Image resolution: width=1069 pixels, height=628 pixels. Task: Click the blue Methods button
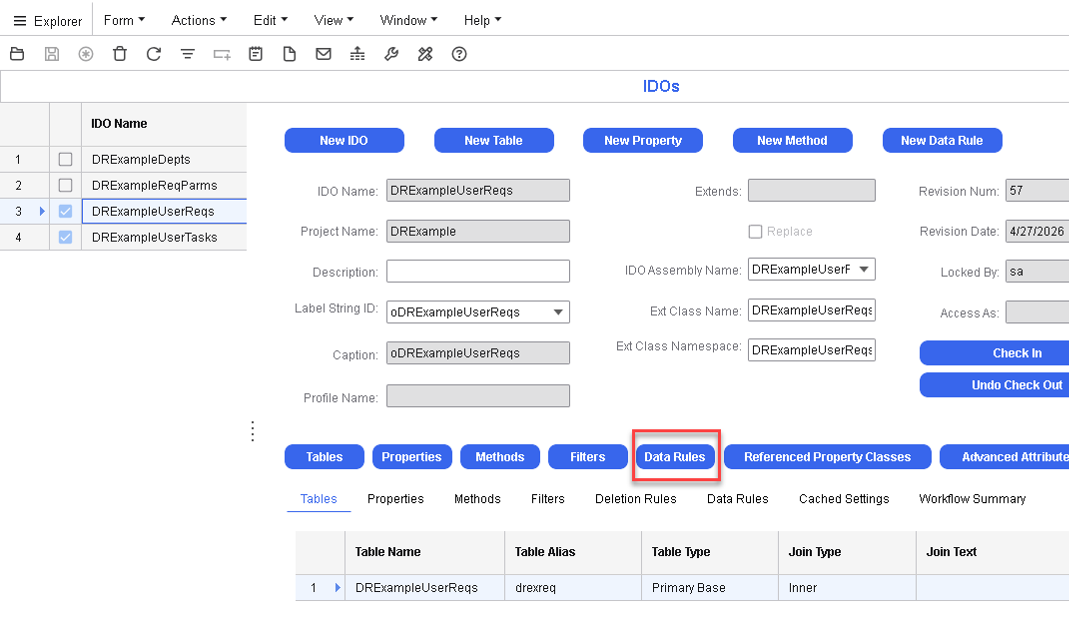(500, 457)
